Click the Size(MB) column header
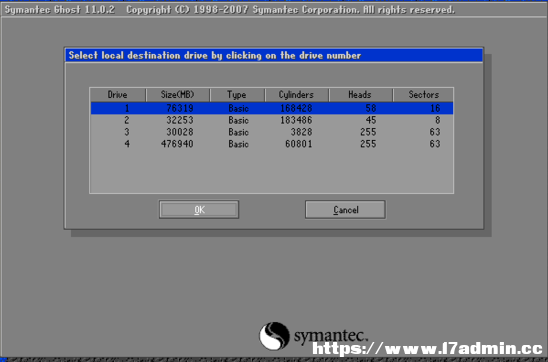 (178, 95)
